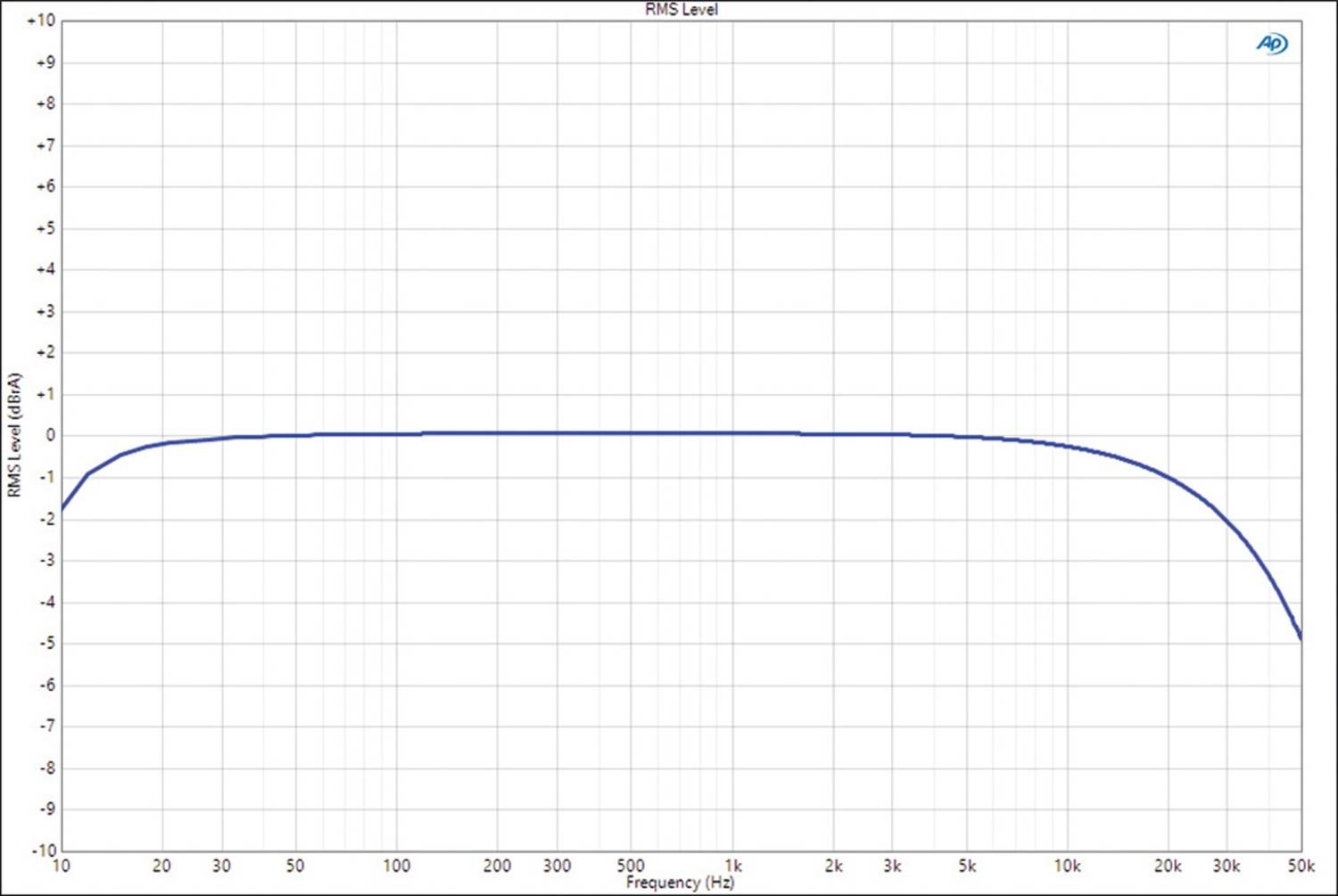This screenshot has height=896, width=1338.
Task: Click the '10' frequency tick label
Action: [x=61, y=866]
